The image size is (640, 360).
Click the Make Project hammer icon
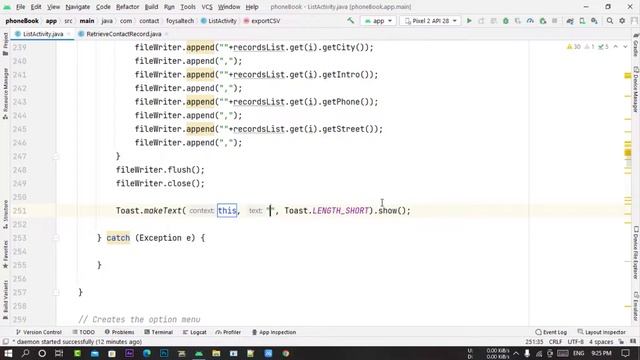(351, 20)
